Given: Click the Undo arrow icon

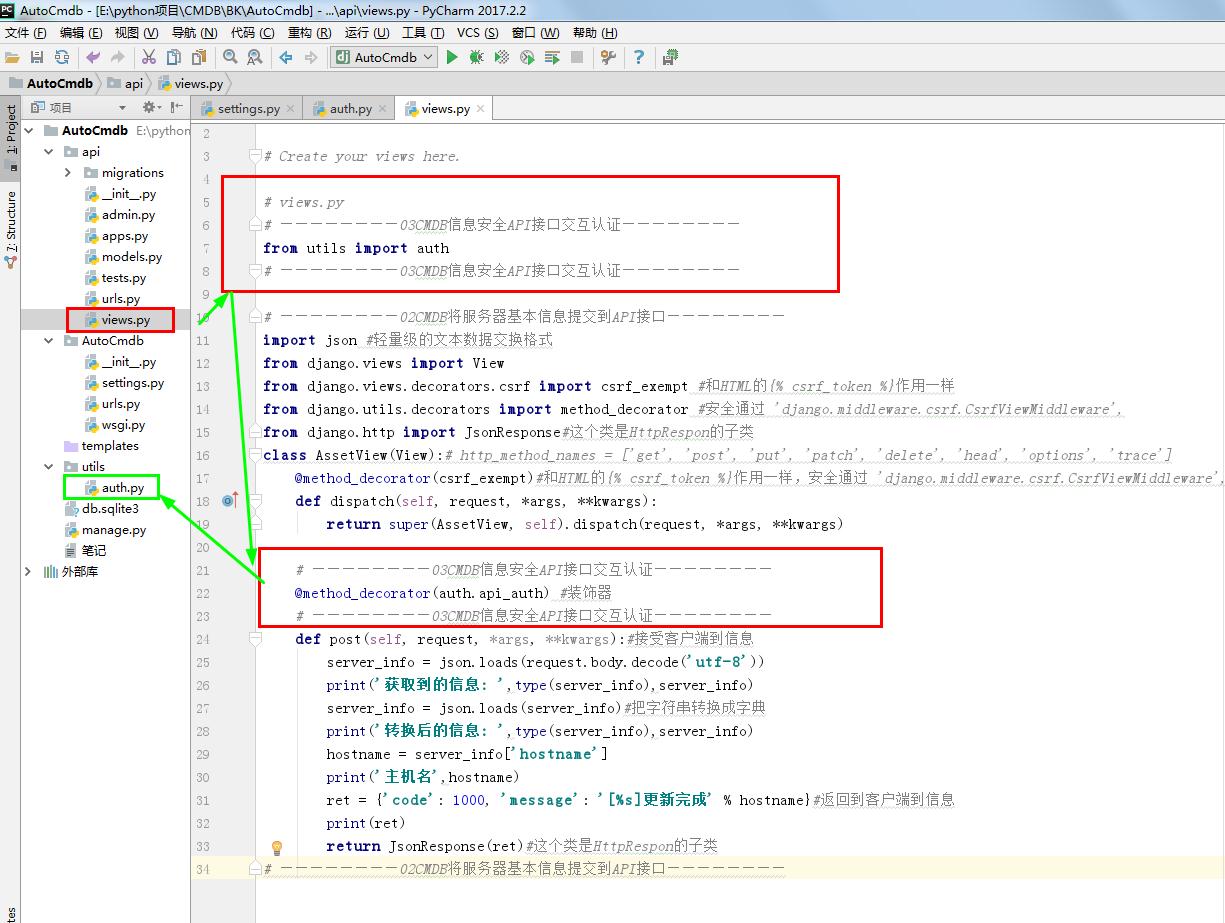Looking at the screenshot, I should point(93,57).
